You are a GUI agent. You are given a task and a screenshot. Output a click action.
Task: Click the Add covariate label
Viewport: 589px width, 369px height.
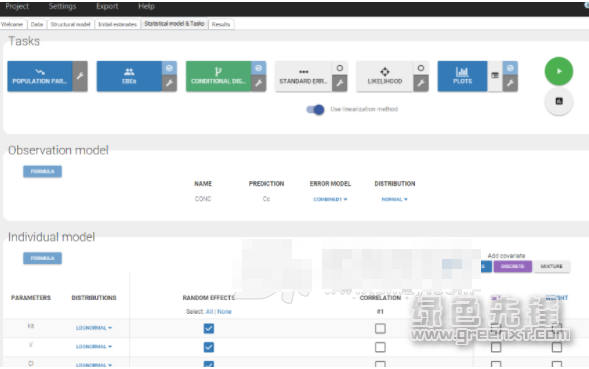coord(506,256)
